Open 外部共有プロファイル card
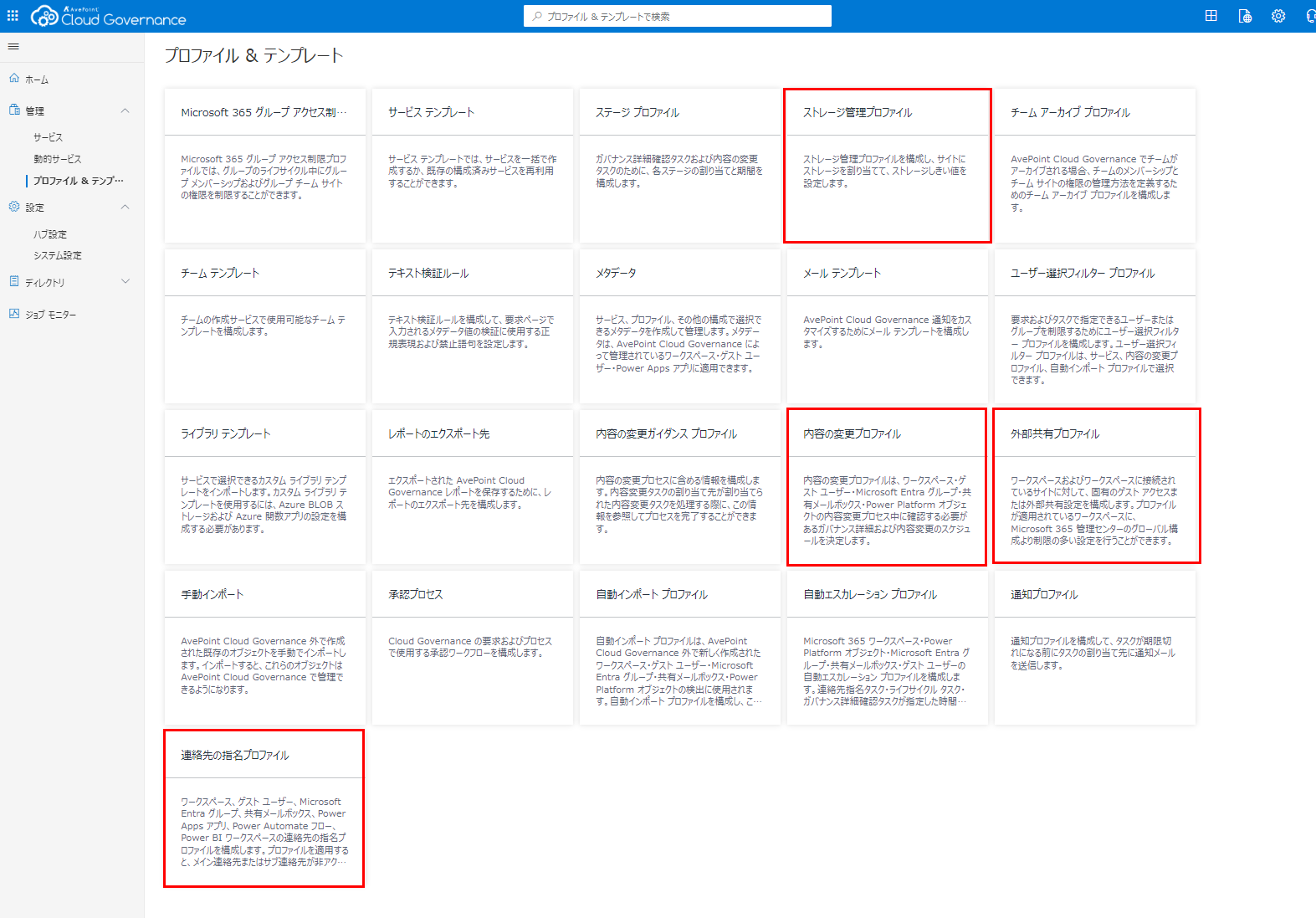1316x918 pixels. tap(1094, 487)
